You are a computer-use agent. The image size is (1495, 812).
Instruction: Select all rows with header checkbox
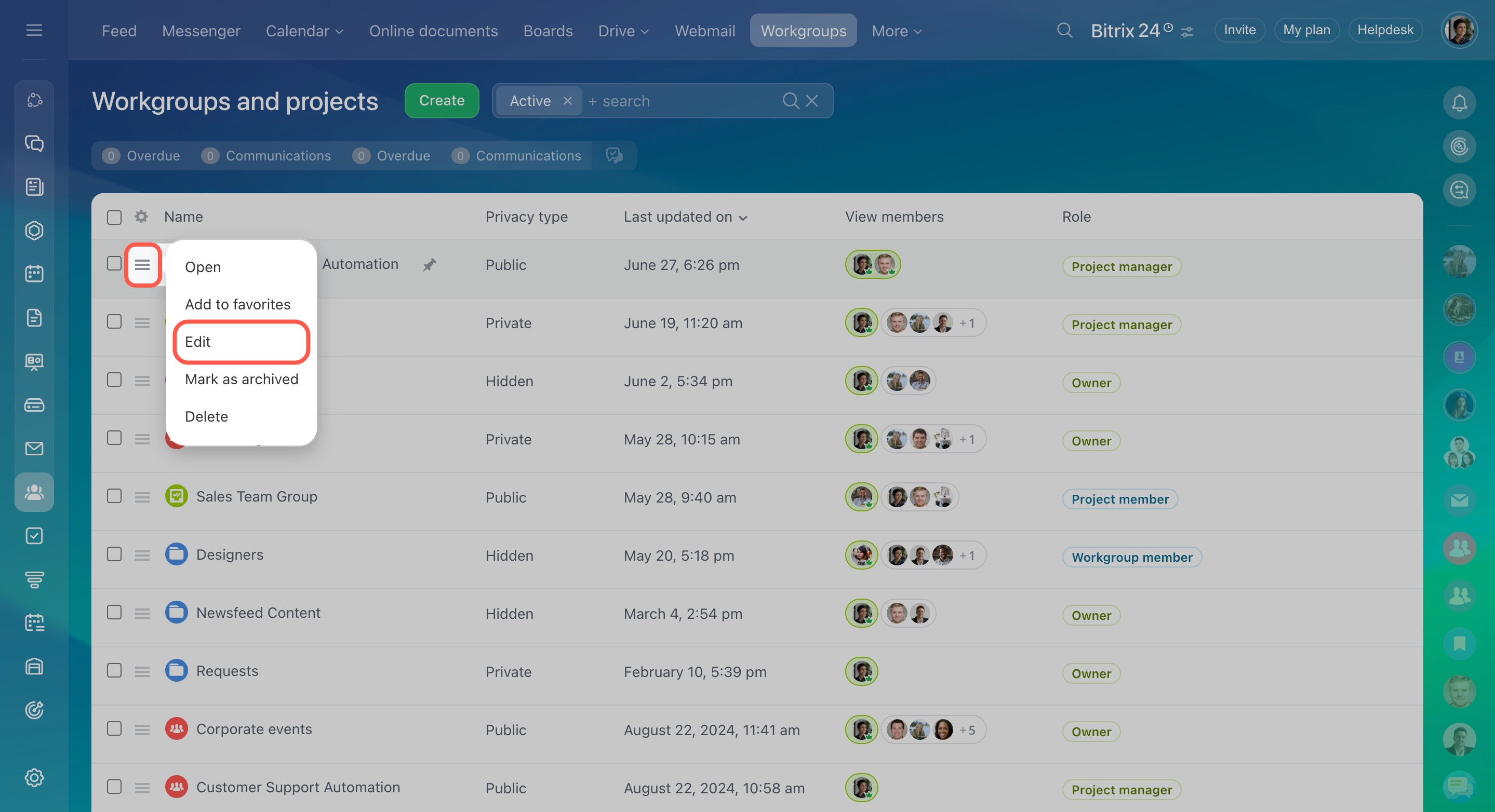coord(114,217)
